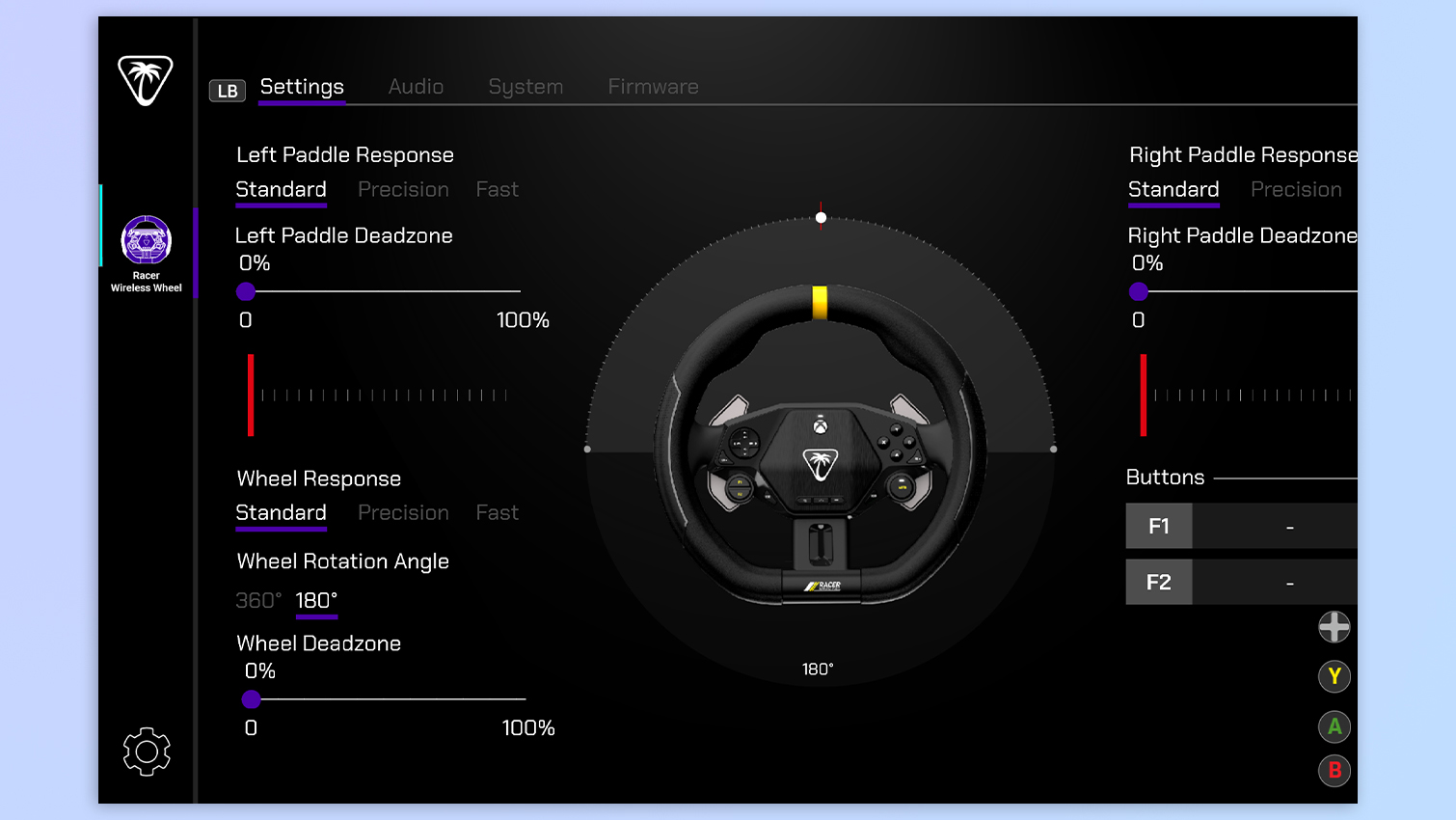Screen dimensions: 1456x820
Task: Switch Left Paddle Response to Fast
Action: [x=497, y=189]
